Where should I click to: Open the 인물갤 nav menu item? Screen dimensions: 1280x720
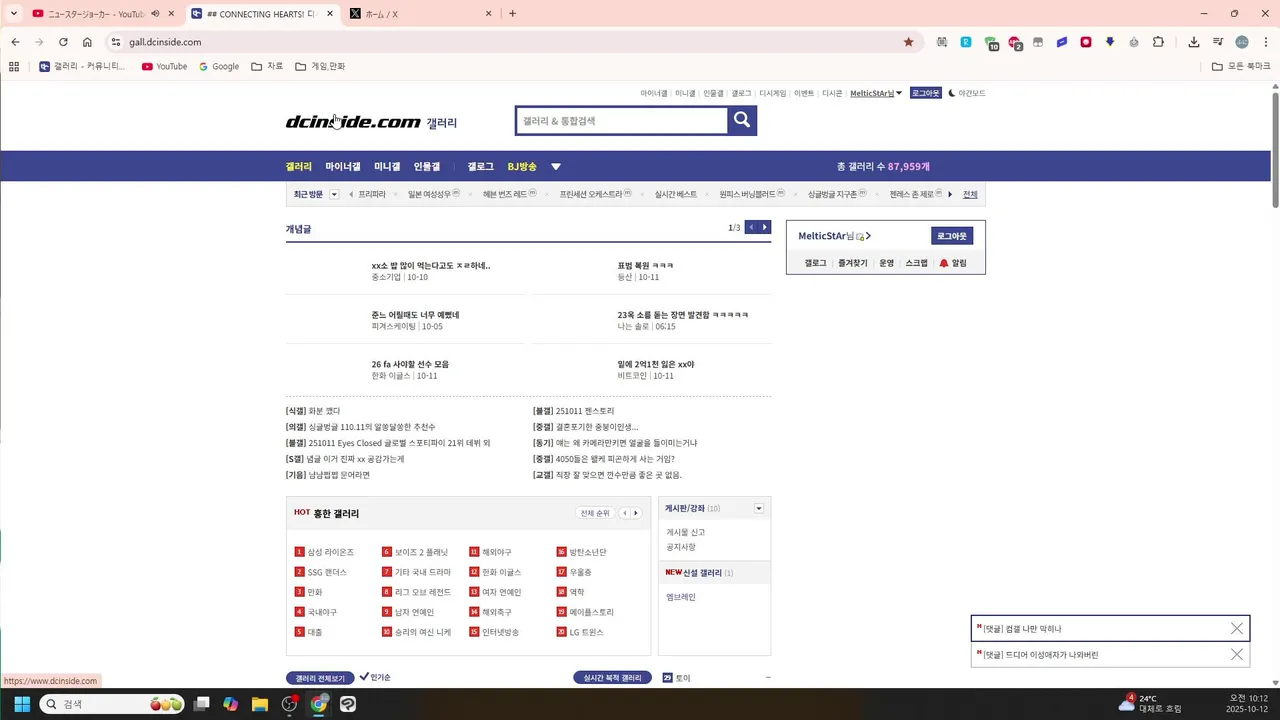coord(427,167)
